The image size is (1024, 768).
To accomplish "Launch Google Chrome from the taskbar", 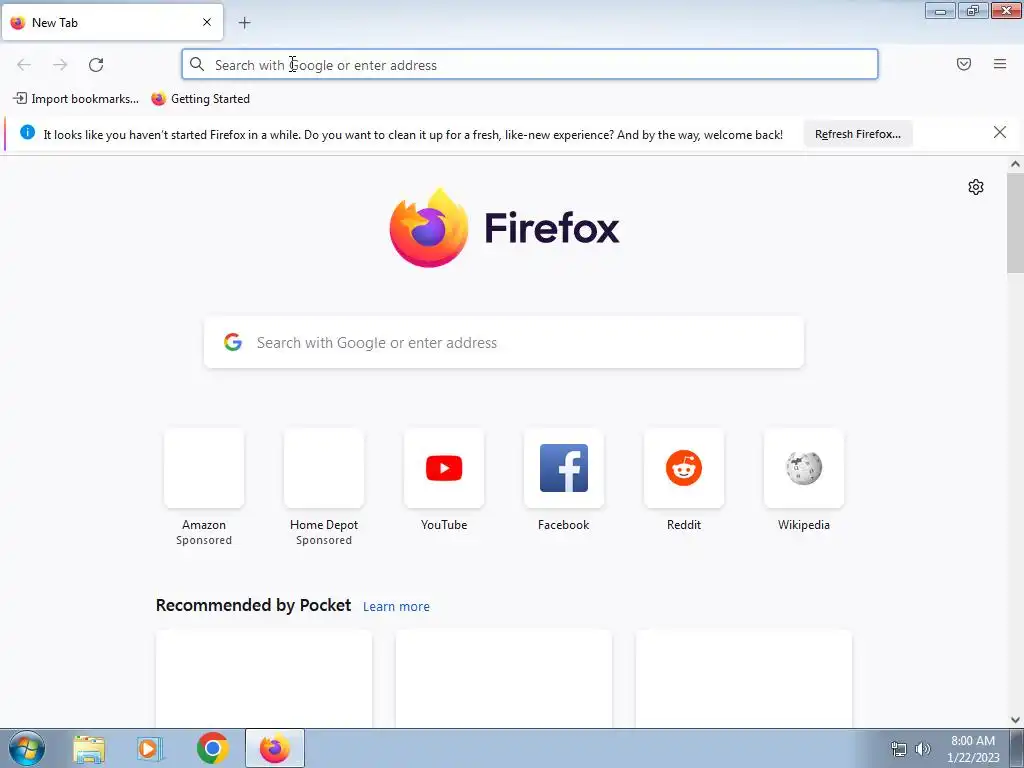I will pos(212,748).
